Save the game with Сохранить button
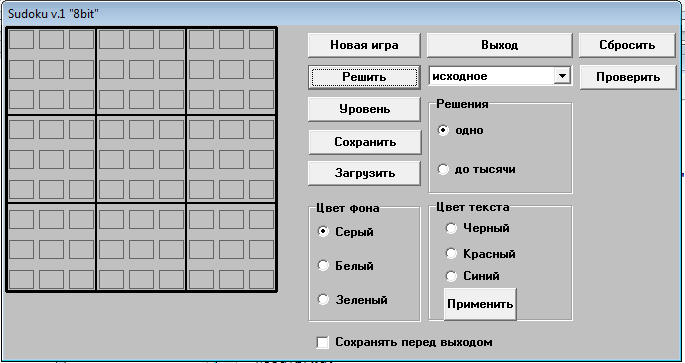685x363 pixels. click(x=365, y=142)
